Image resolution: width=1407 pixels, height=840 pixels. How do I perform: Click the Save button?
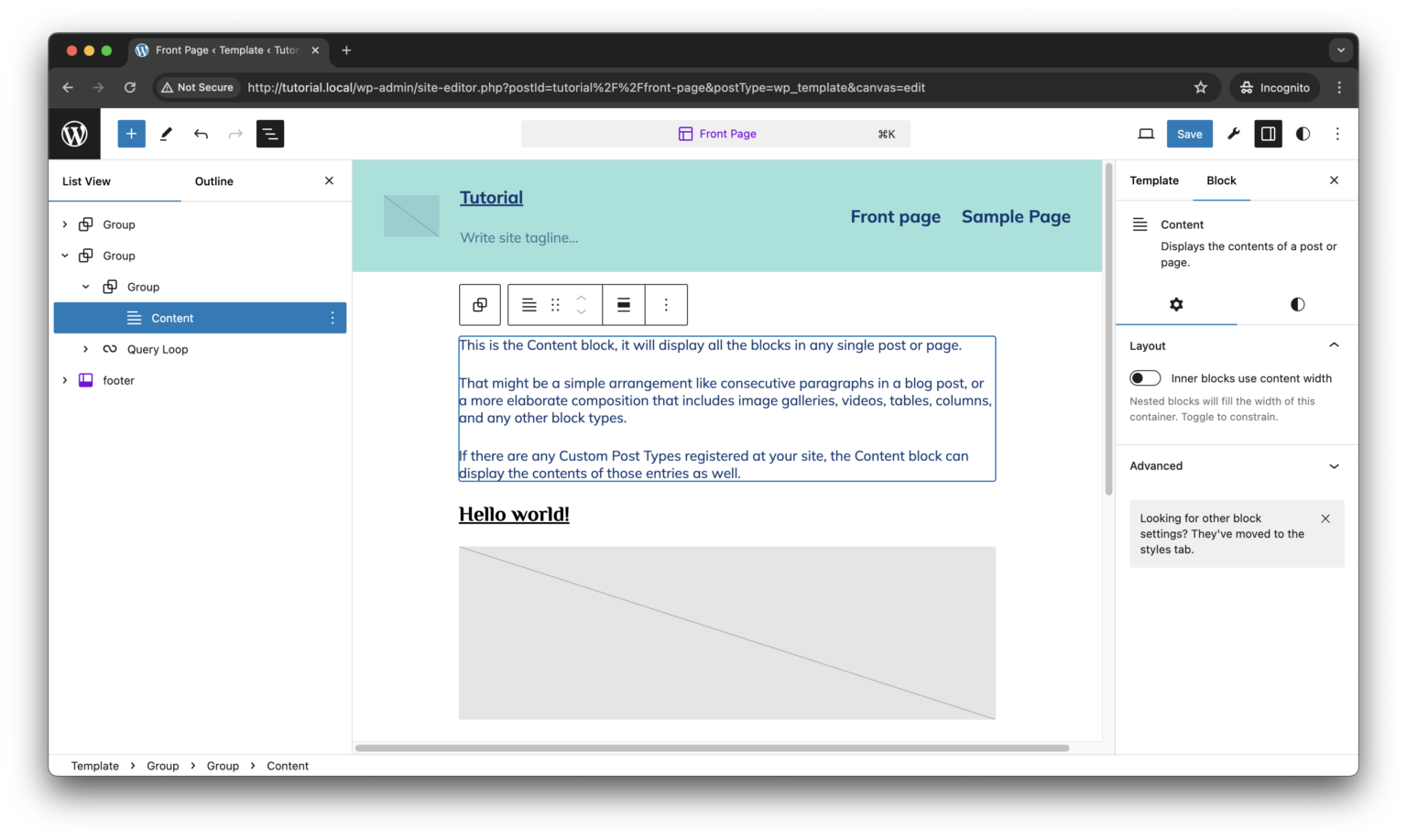(x=1189, y=133)
